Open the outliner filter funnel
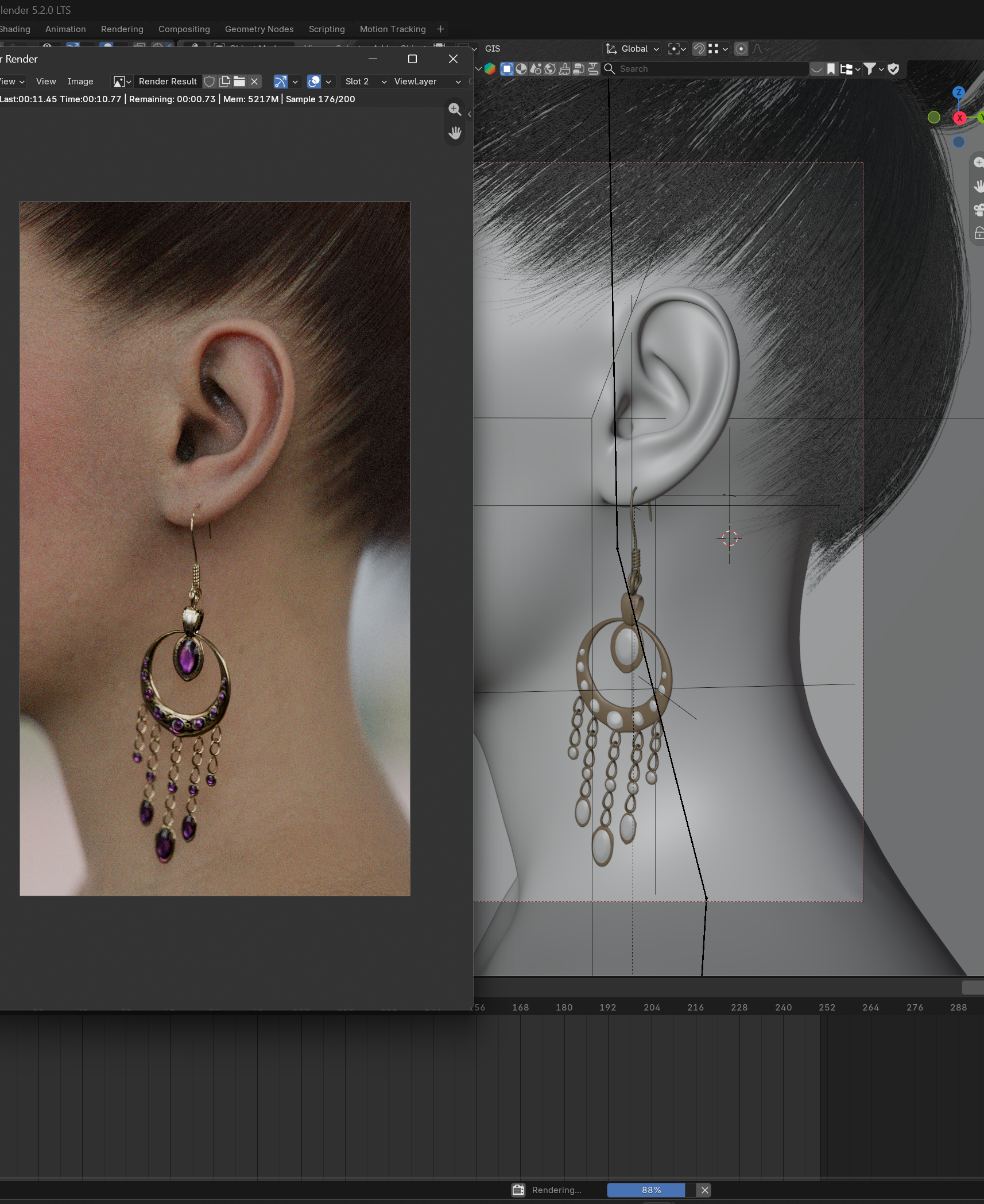The width and height of the screenshot is (984, 1204). [x=874, y=69]
